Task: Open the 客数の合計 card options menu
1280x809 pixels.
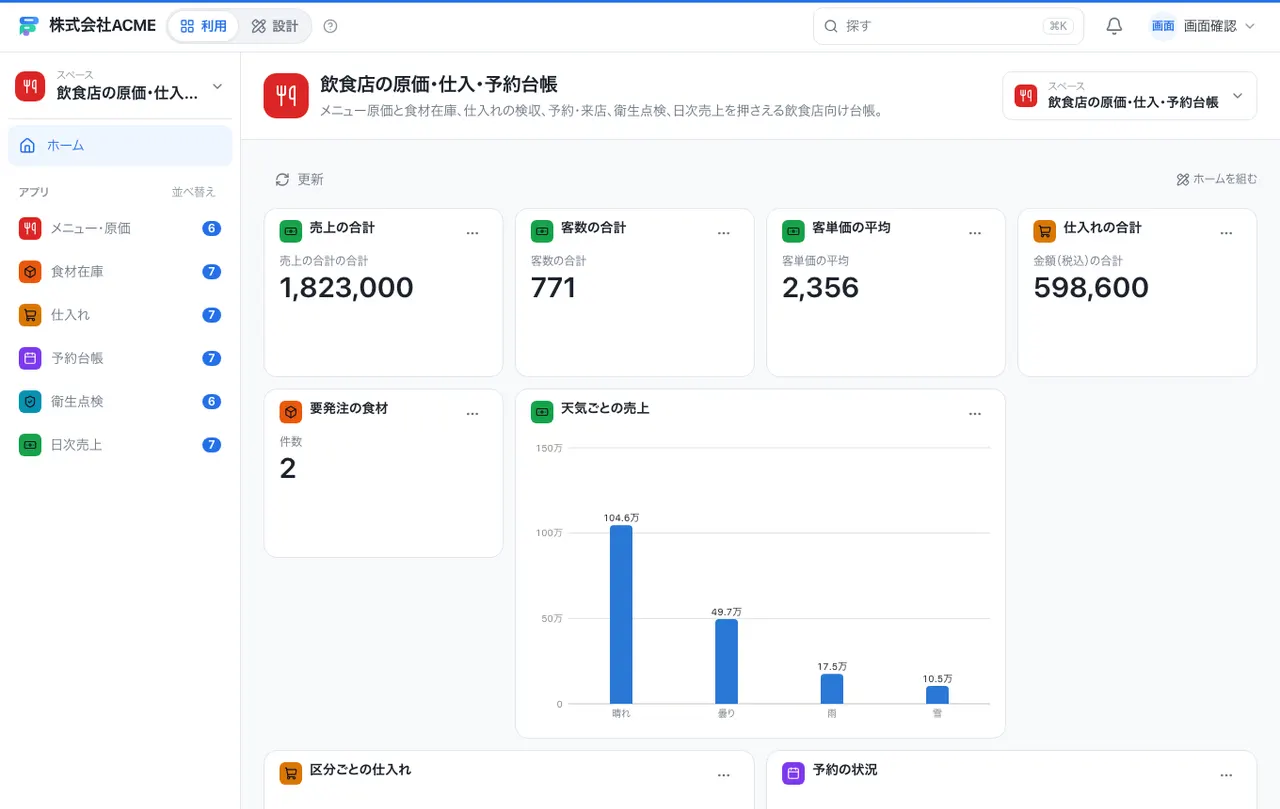Action: click(724, 233)
